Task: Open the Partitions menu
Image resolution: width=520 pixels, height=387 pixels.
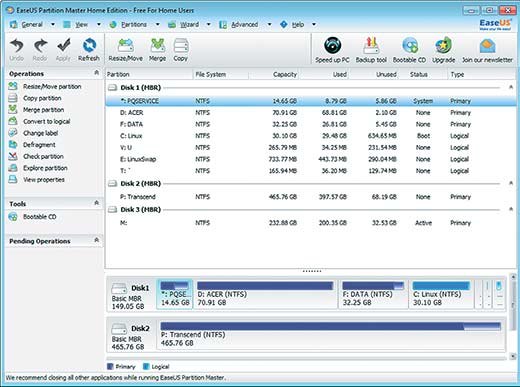Action: coord(128,24)
